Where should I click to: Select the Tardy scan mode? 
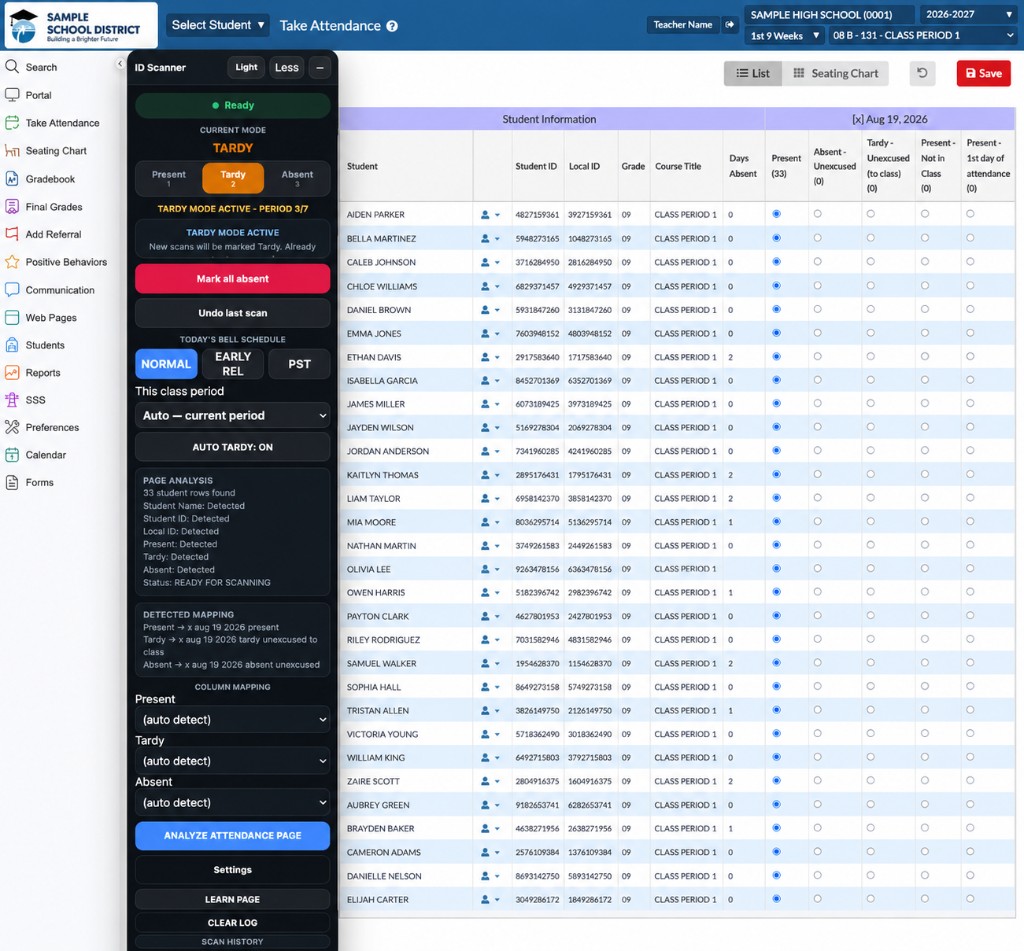click(x=233, y=178)
